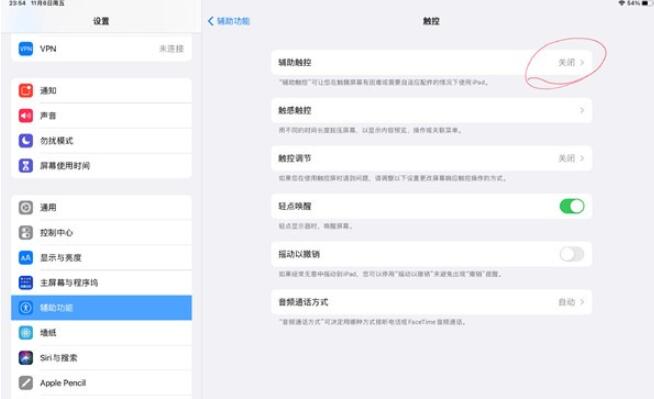Tap the 辅助功能 accessibility icon
654x399 pixels.
coord(25,308)
